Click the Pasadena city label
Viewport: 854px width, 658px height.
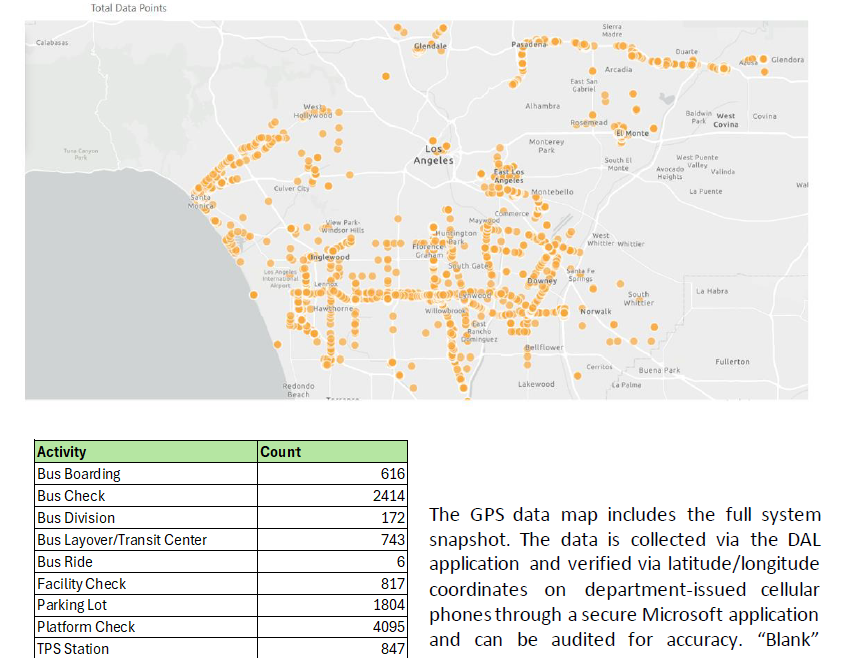coord(527,46)
